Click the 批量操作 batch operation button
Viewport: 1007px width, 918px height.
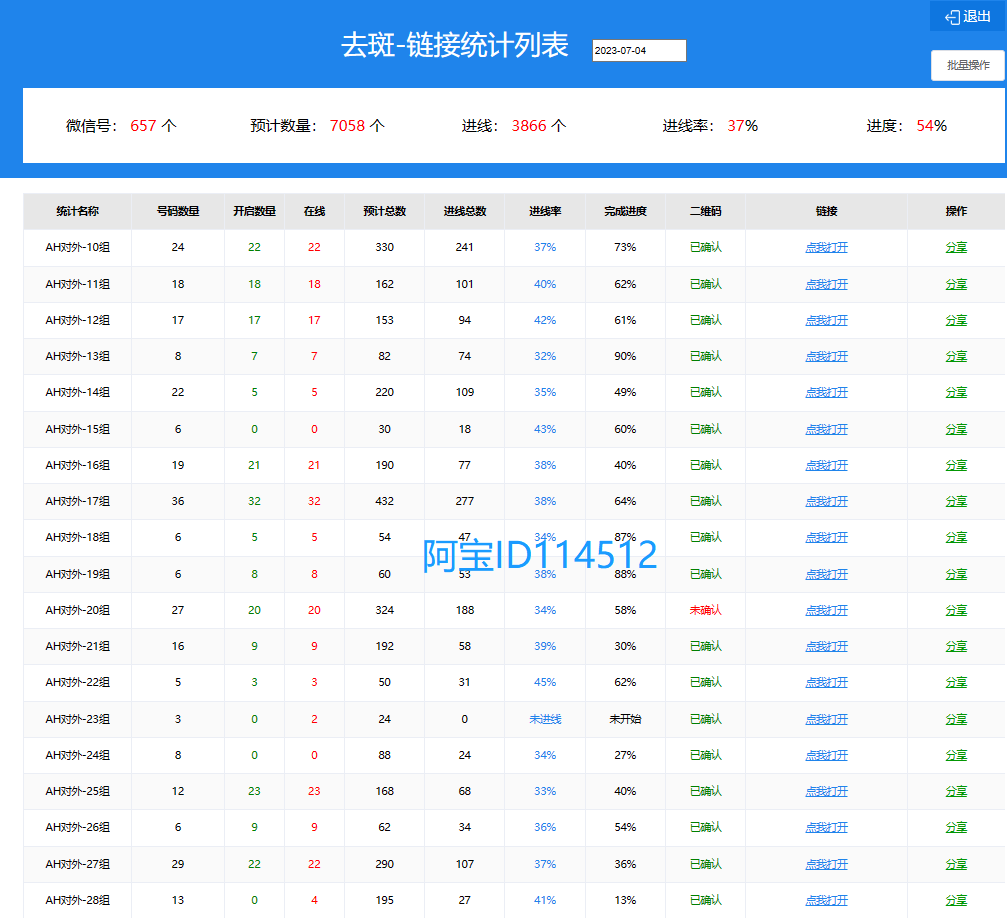[968, 65]
